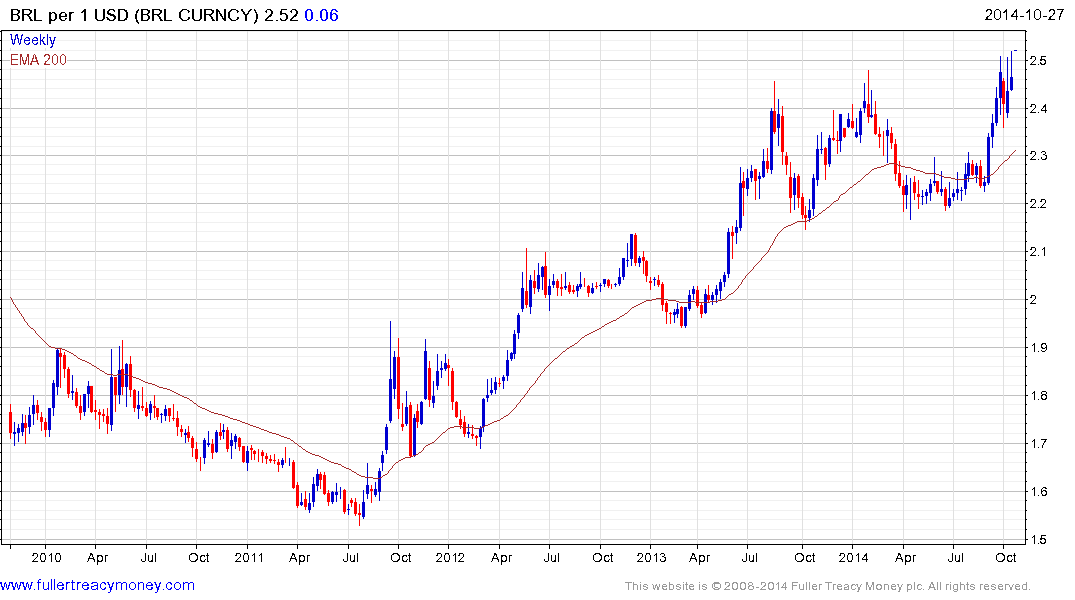Click the 2.1 price axis label
Screen dimensions: 1075x600
coord(1038,252)
